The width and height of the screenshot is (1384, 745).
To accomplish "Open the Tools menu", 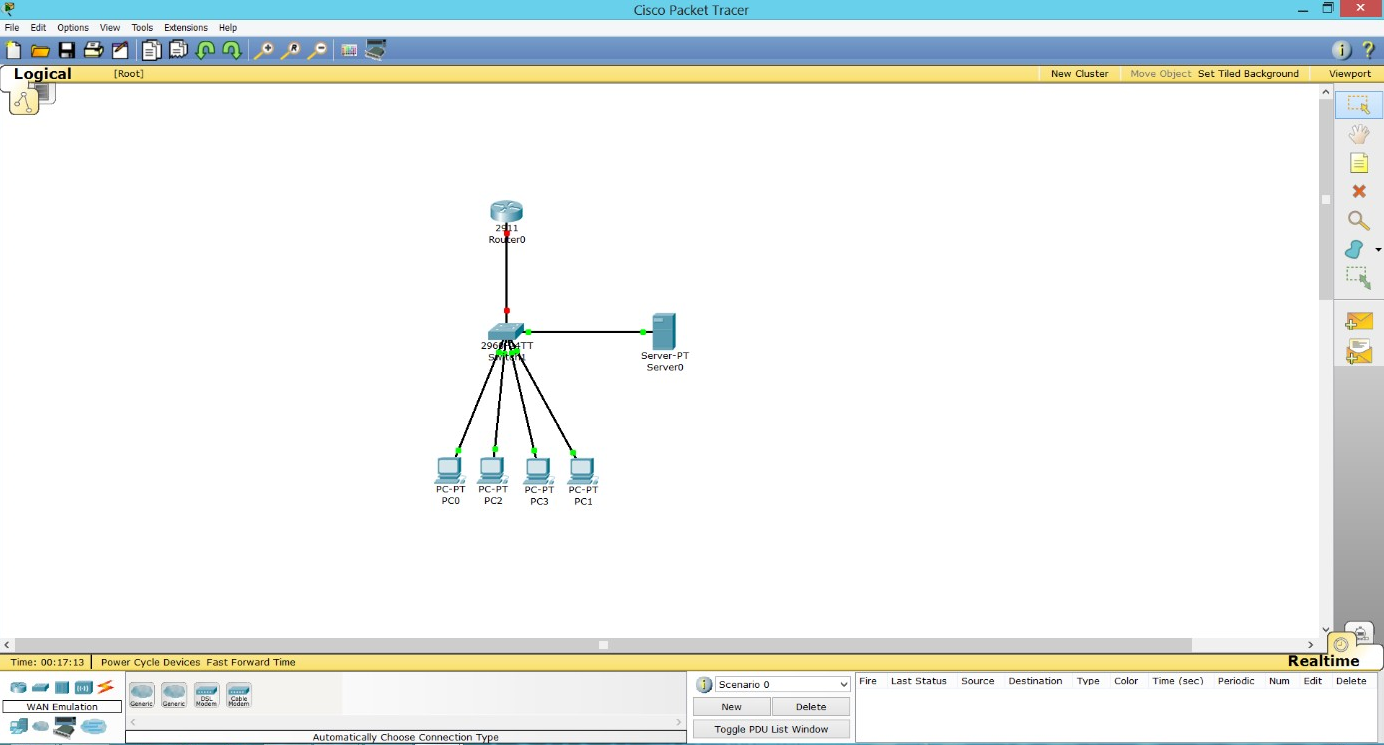I will pos(142,28).
